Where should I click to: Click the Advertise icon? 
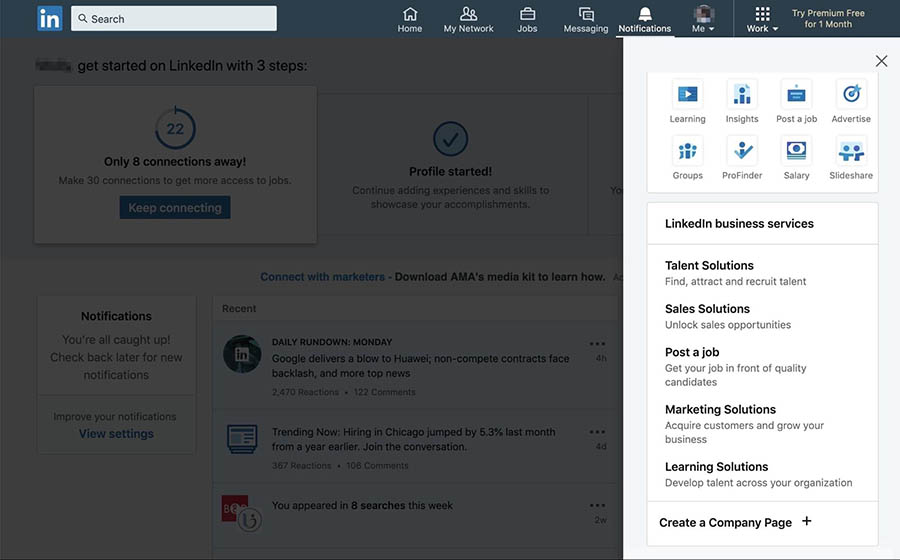tap(851, 95)
